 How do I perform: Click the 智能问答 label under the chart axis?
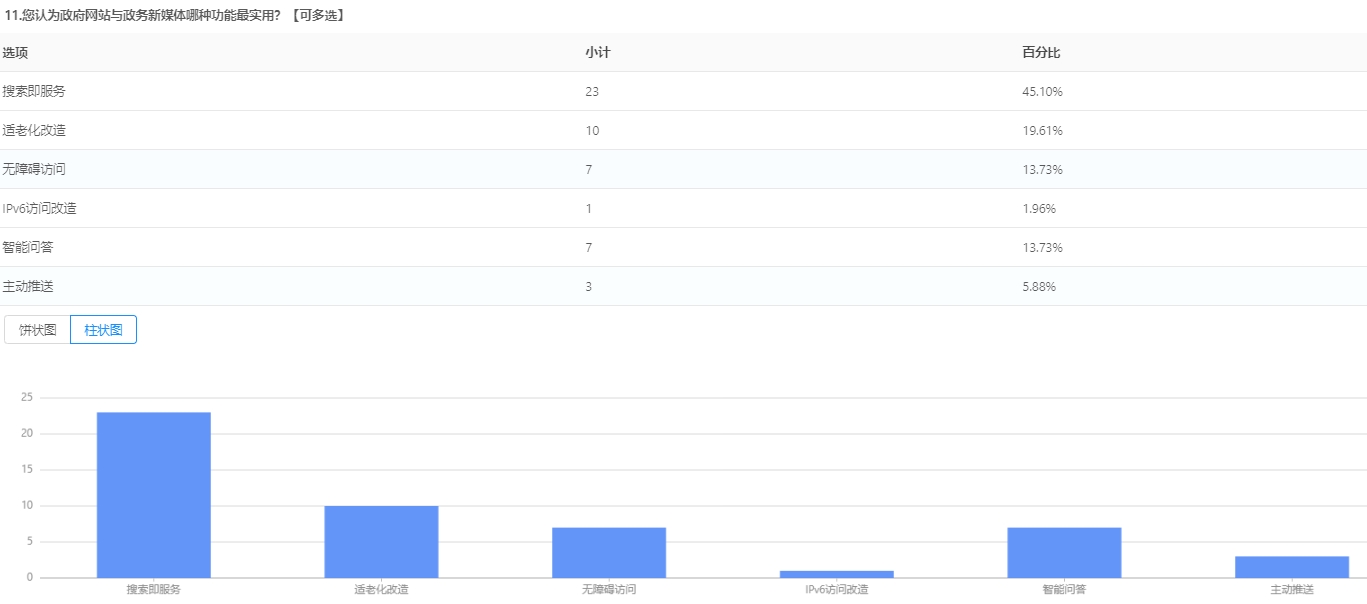click(1064, 590)
